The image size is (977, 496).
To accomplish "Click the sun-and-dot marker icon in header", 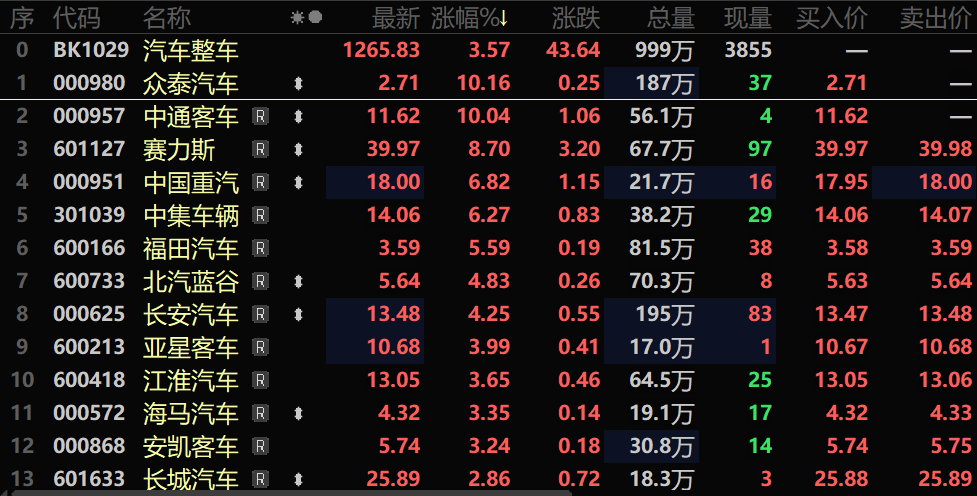I will click(307, 17).
